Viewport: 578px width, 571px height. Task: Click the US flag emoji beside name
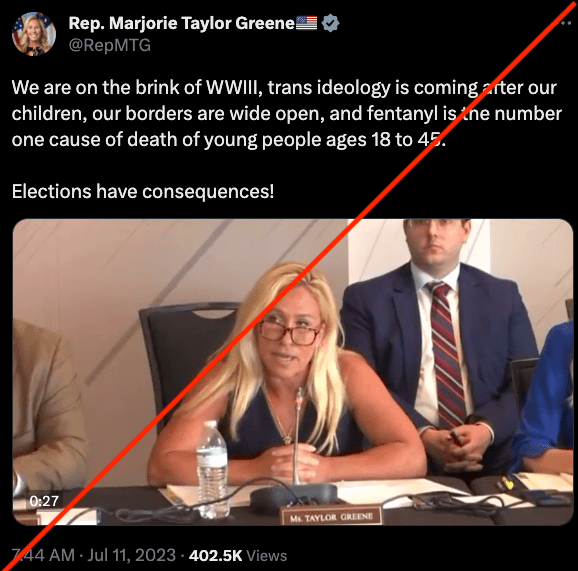[x=306, y=23]
